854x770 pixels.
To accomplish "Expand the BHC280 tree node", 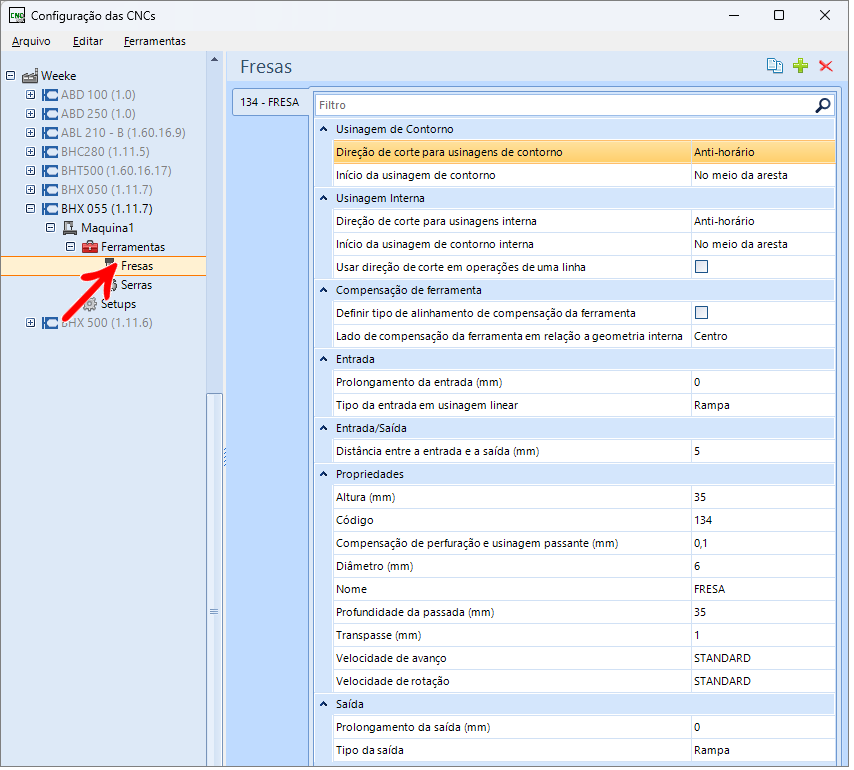I will click(30, 152).
